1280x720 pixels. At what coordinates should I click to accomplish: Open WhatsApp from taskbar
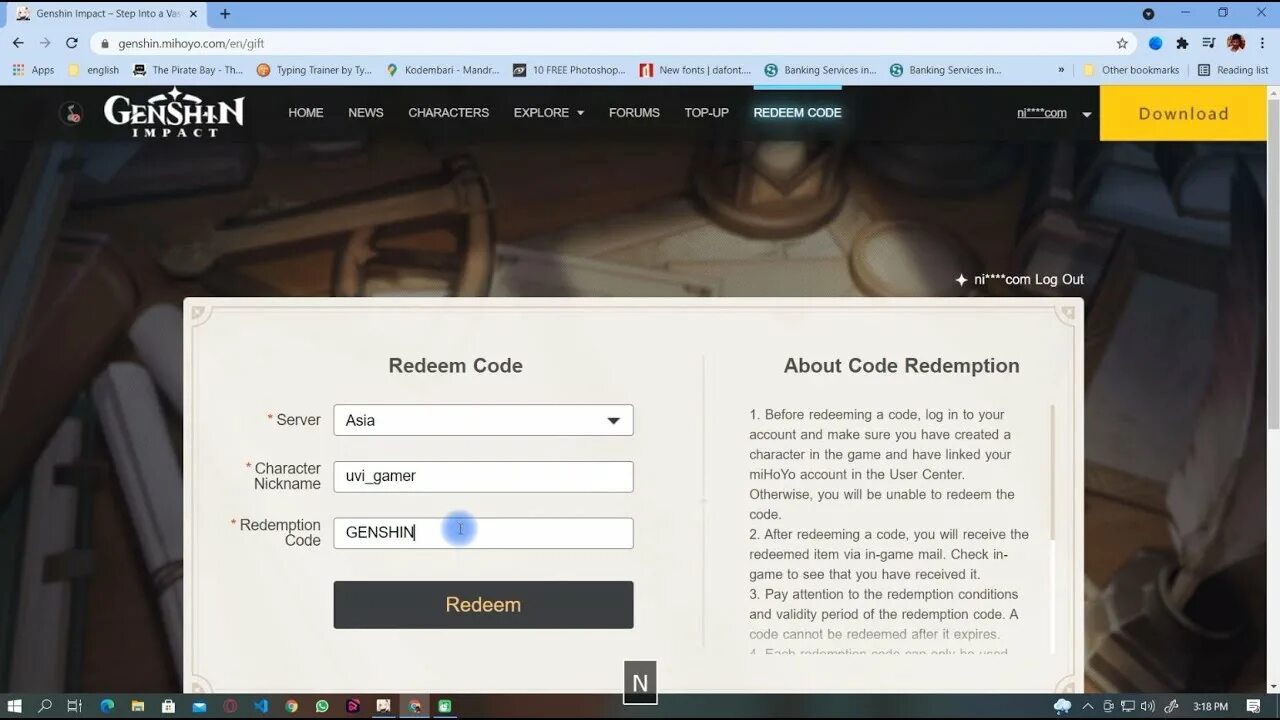(322, 706)
